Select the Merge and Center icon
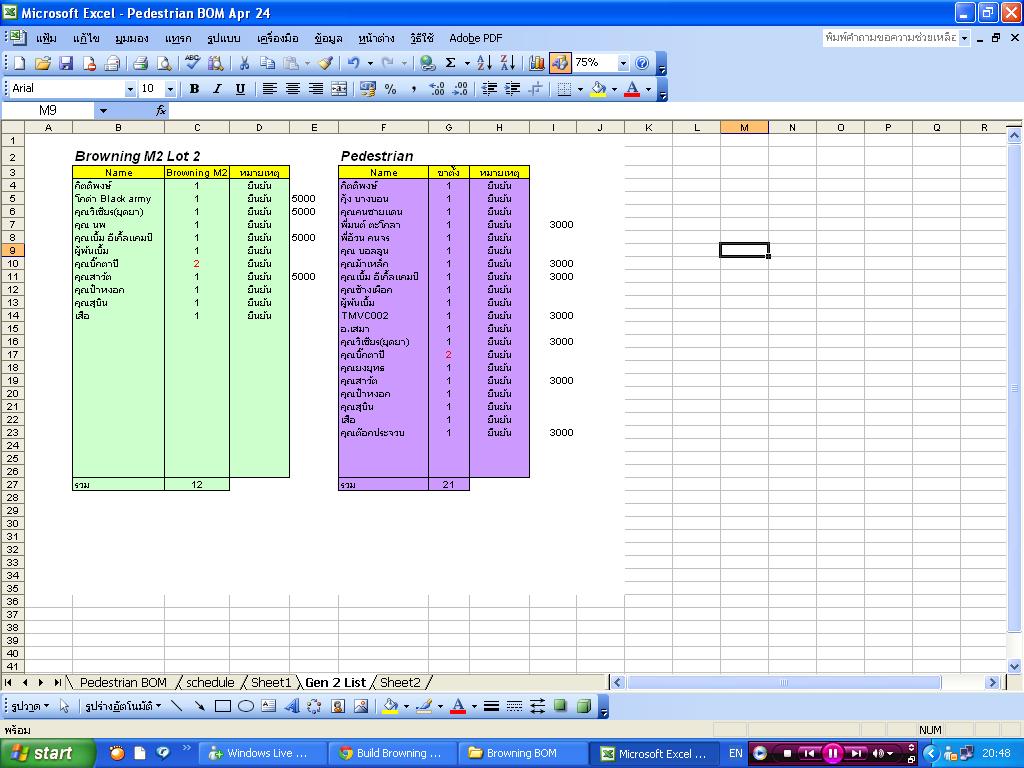 (x=339, y=89)
